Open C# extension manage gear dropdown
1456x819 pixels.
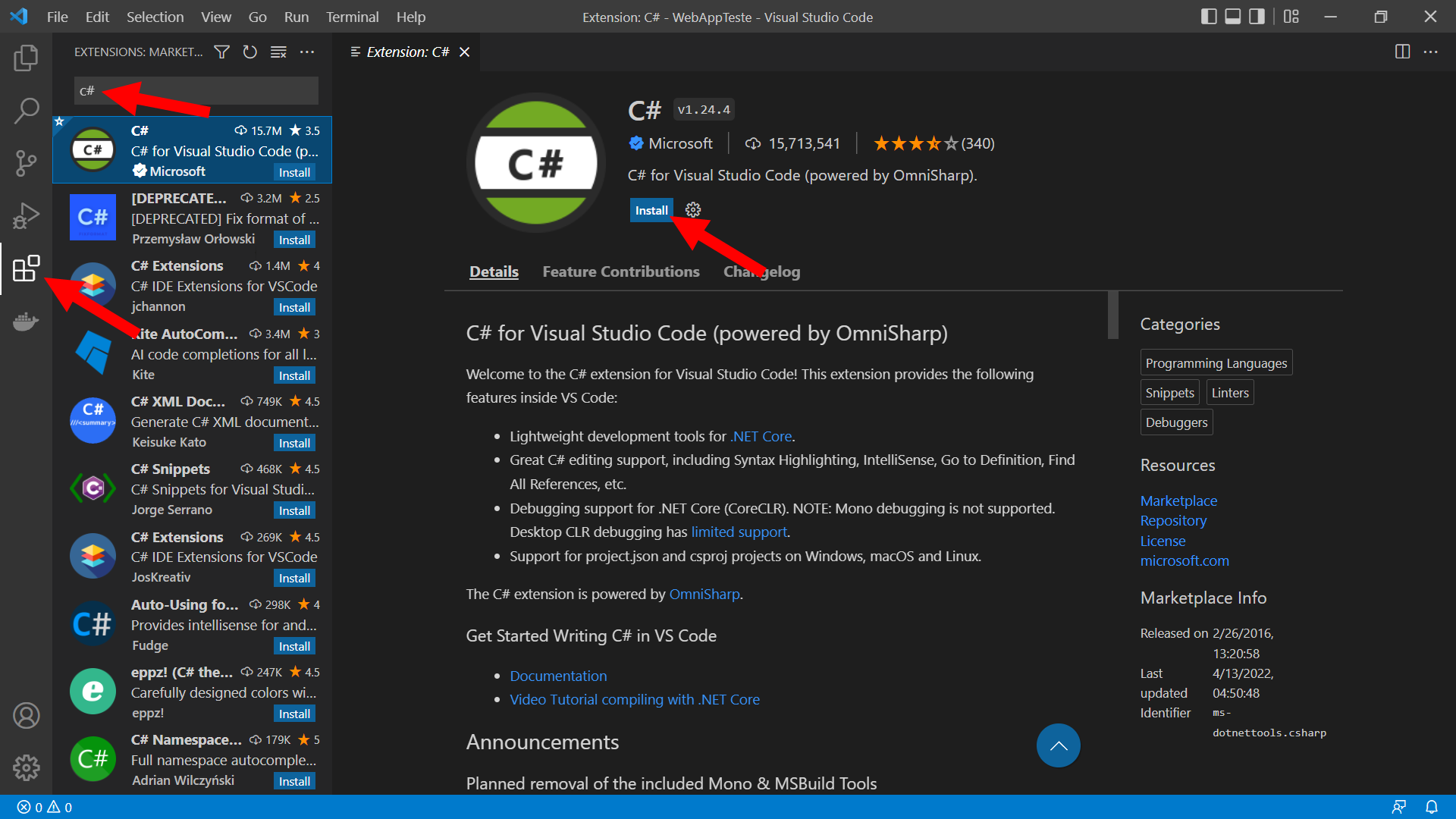(693, 210)
